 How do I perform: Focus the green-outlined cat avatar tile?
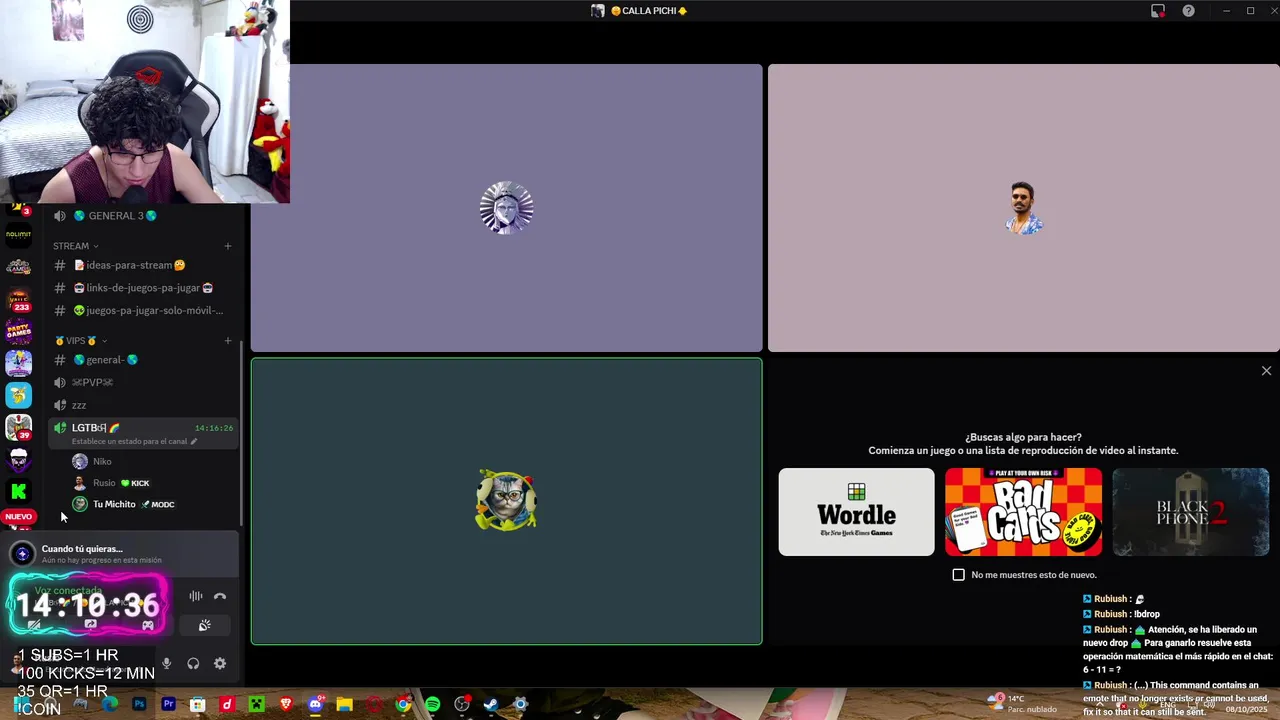pos(506,501)
